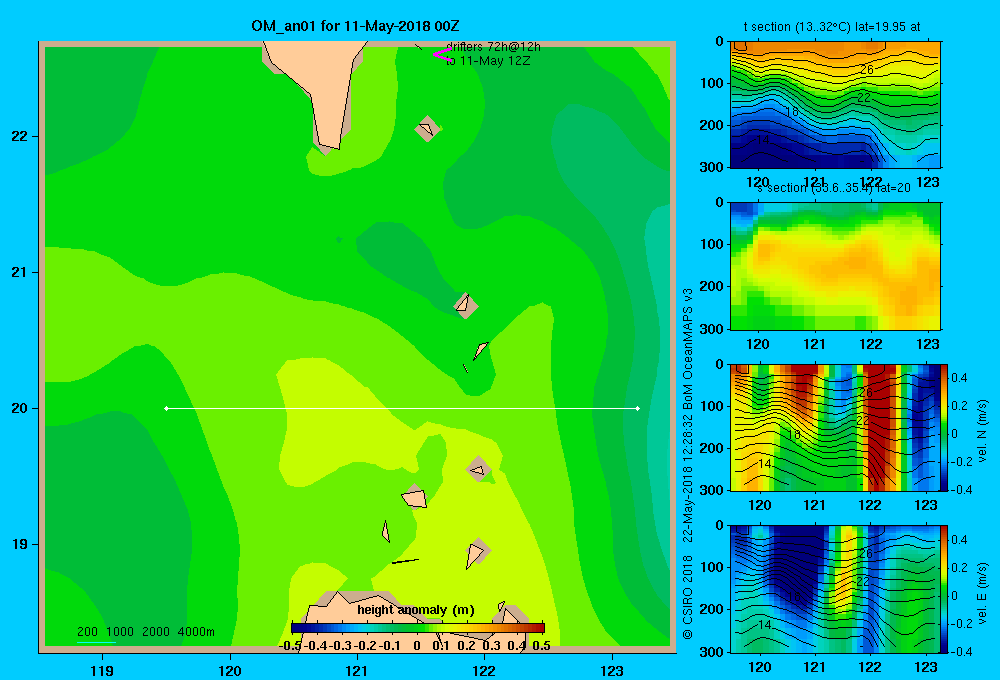Click the 'height anomaly (m)' label

coord(416,610)
